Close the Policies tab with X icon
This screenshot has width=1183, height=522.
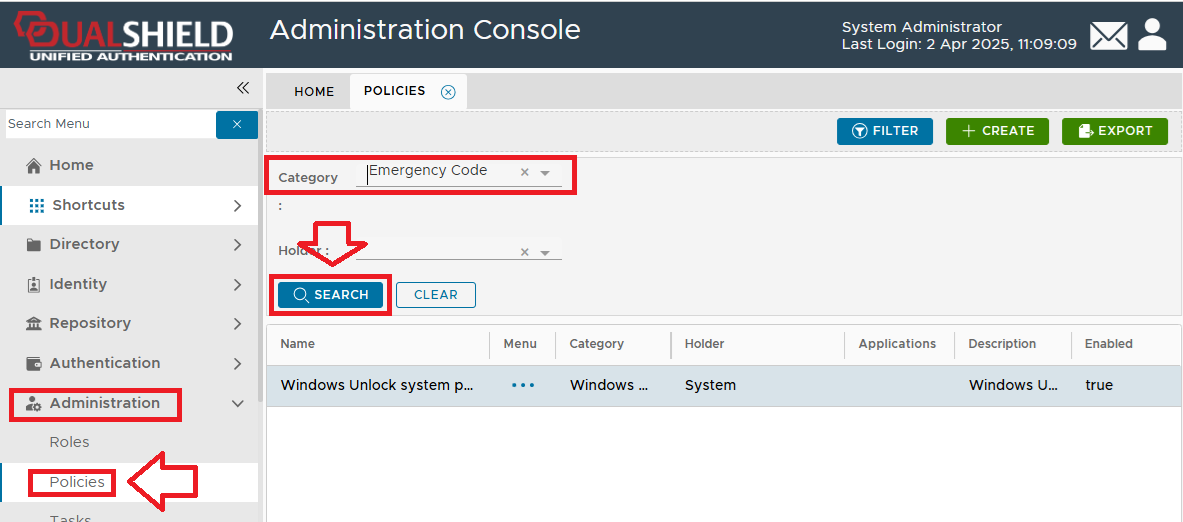pos(448,92)
